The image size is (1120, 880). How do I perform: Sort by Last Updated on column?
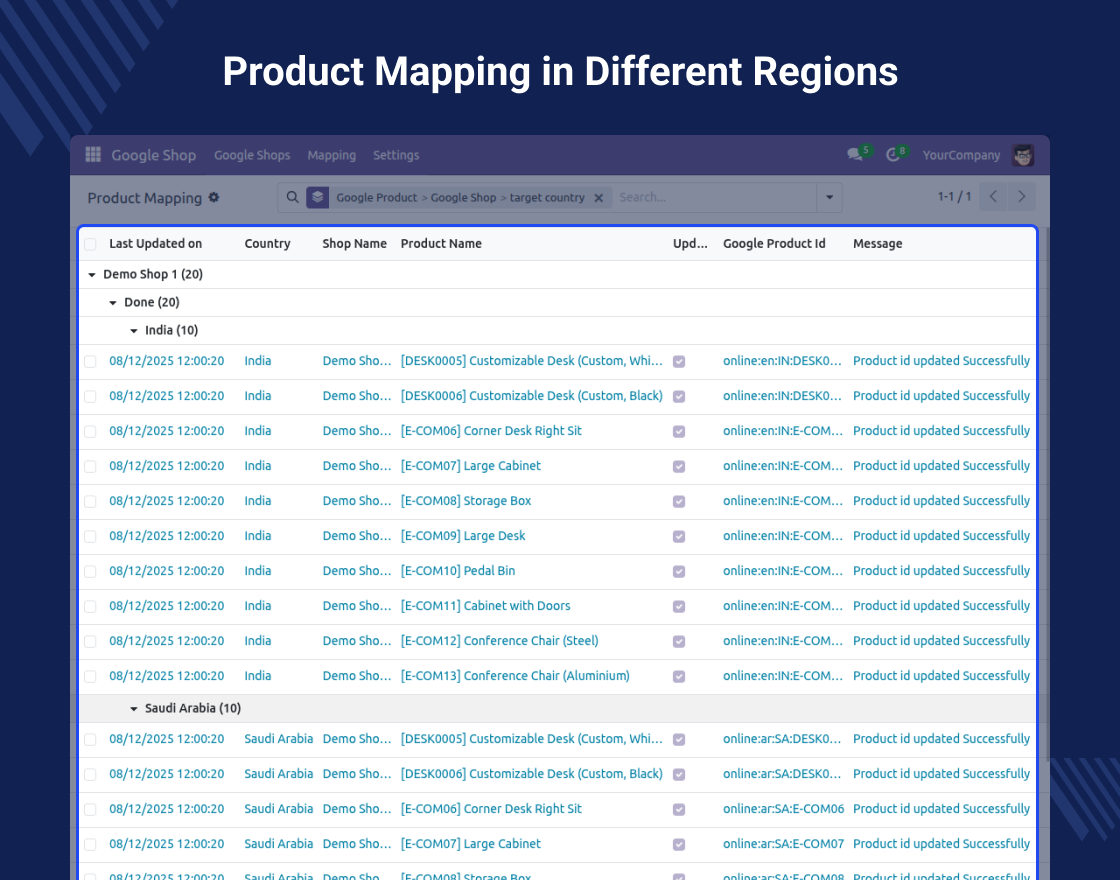point(156,244)
